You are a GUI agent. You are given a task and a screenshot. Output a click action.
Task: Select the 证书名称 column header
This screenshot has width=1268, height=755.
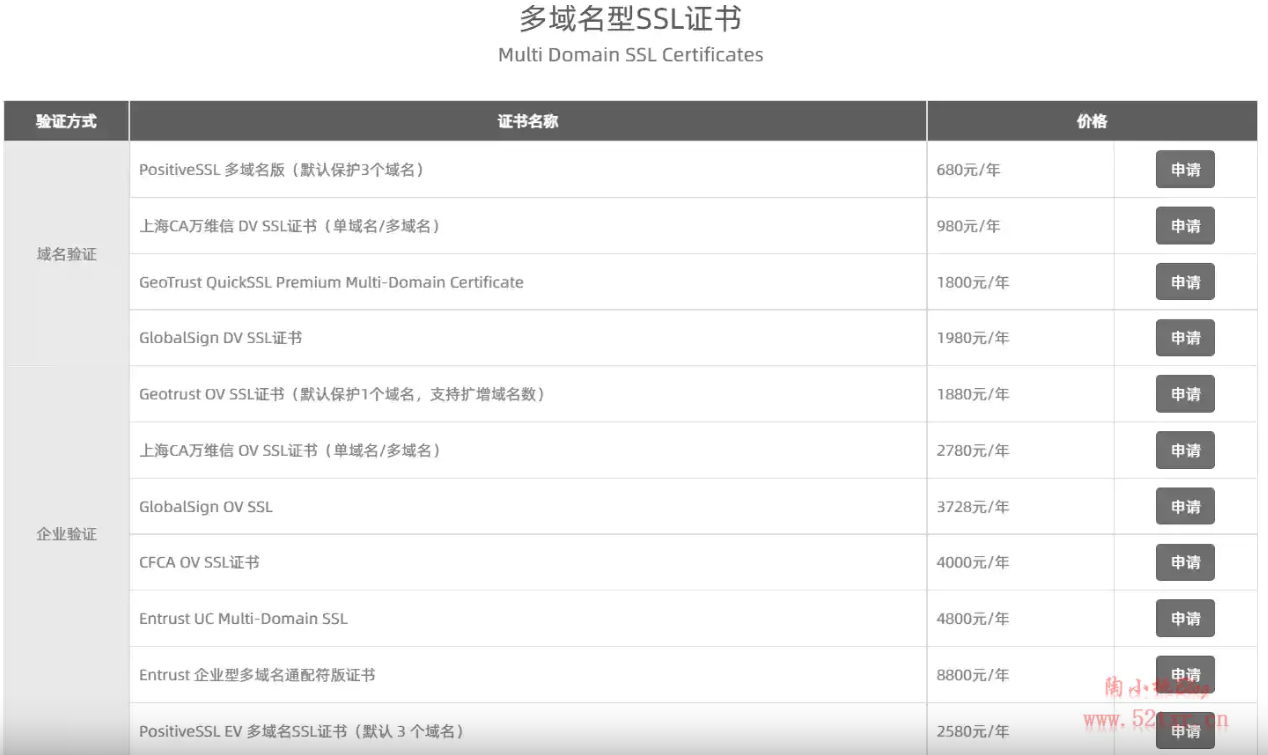point(528,121)
